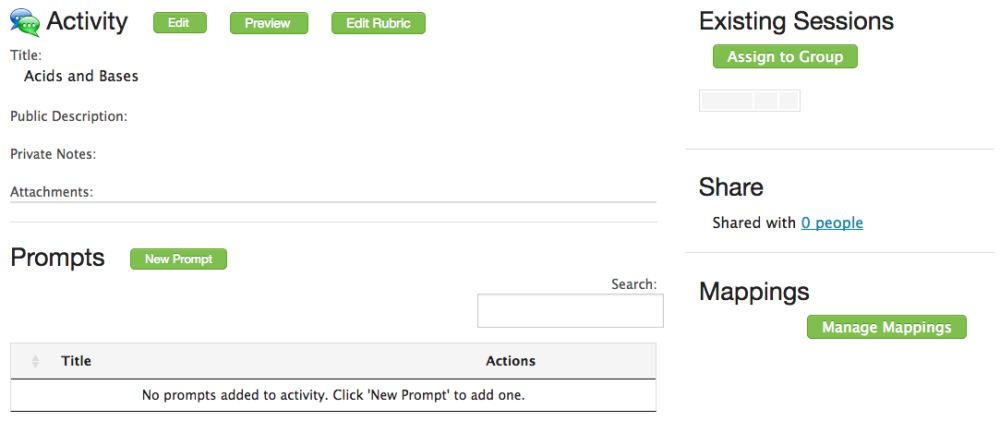Preview the activity
The height and width of the screenshot is (421, 1000).
[268, 23]
